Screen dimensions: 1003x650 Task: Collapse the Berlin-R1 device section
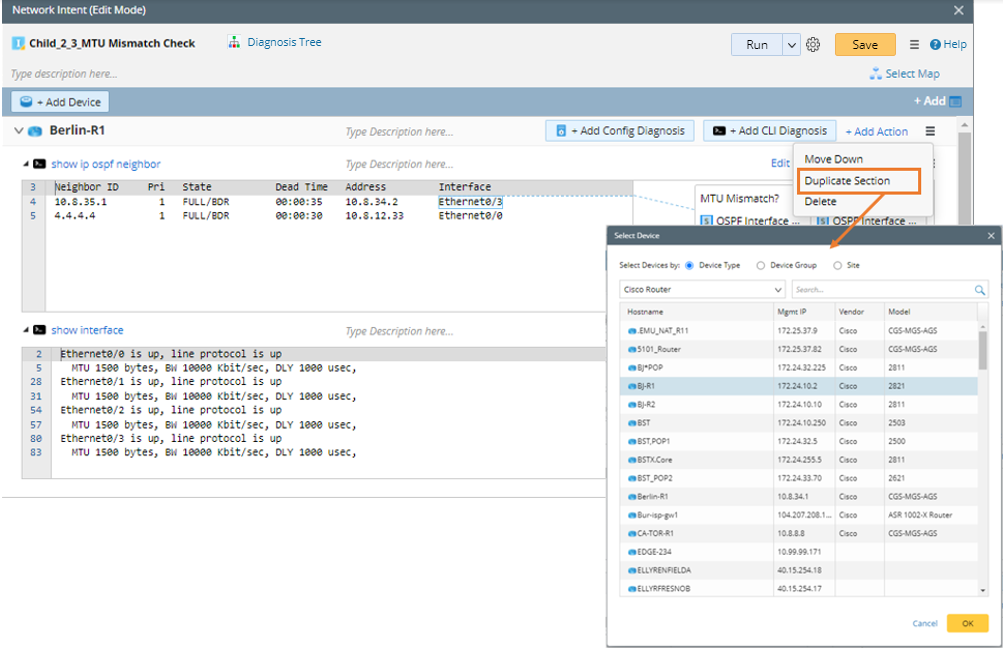(x=19, y=131)
